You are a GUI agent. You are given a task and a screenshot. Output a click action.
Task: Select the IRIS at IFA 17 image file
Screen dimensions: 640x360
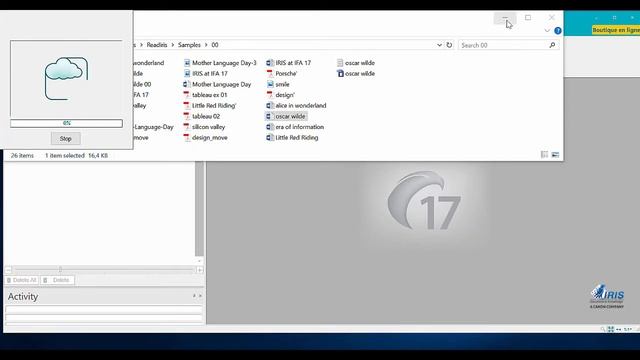point(205,73)
